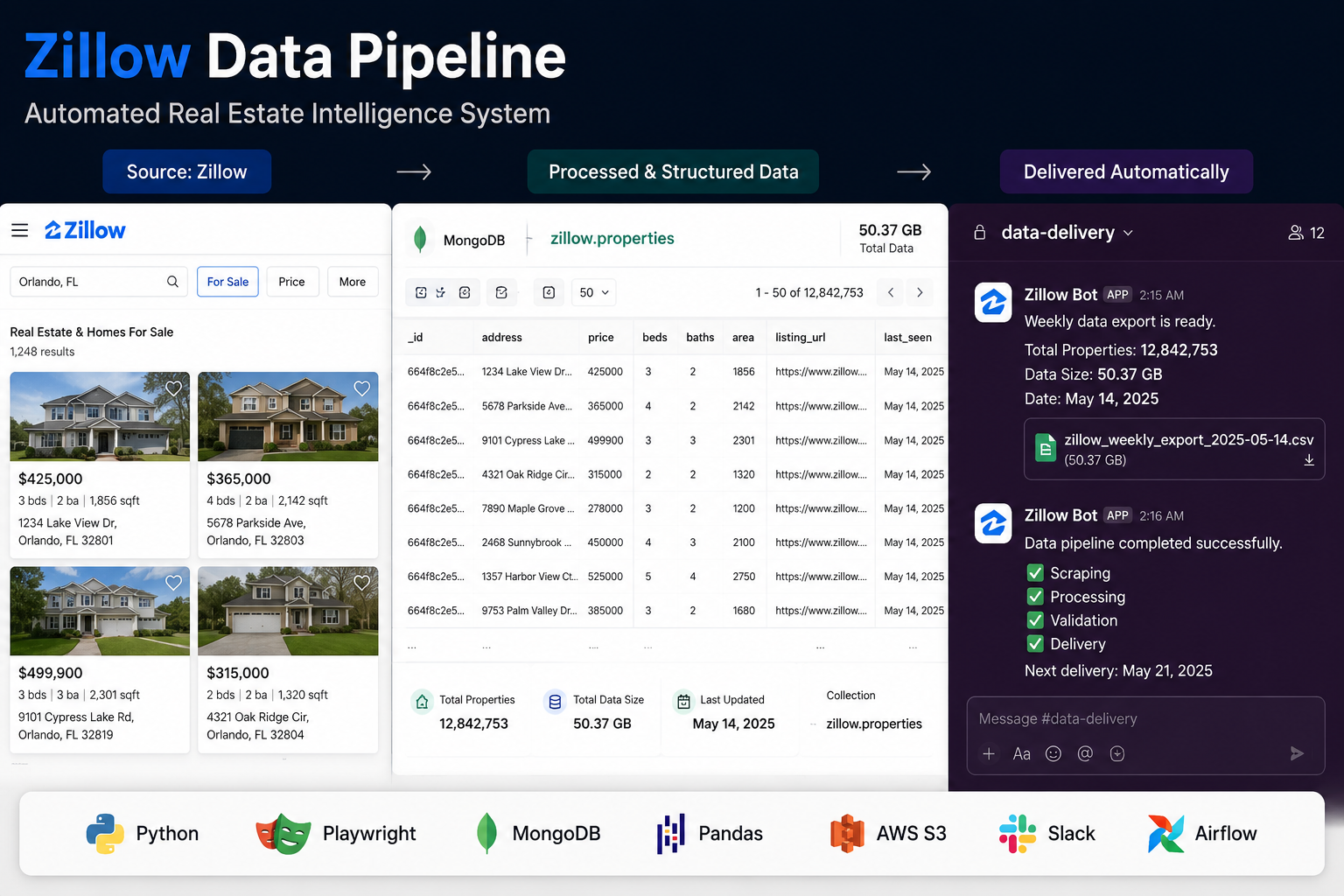Toggle Aa text formatting in composer
This screenshot has width=1344, height=896.
[1021, 753]
